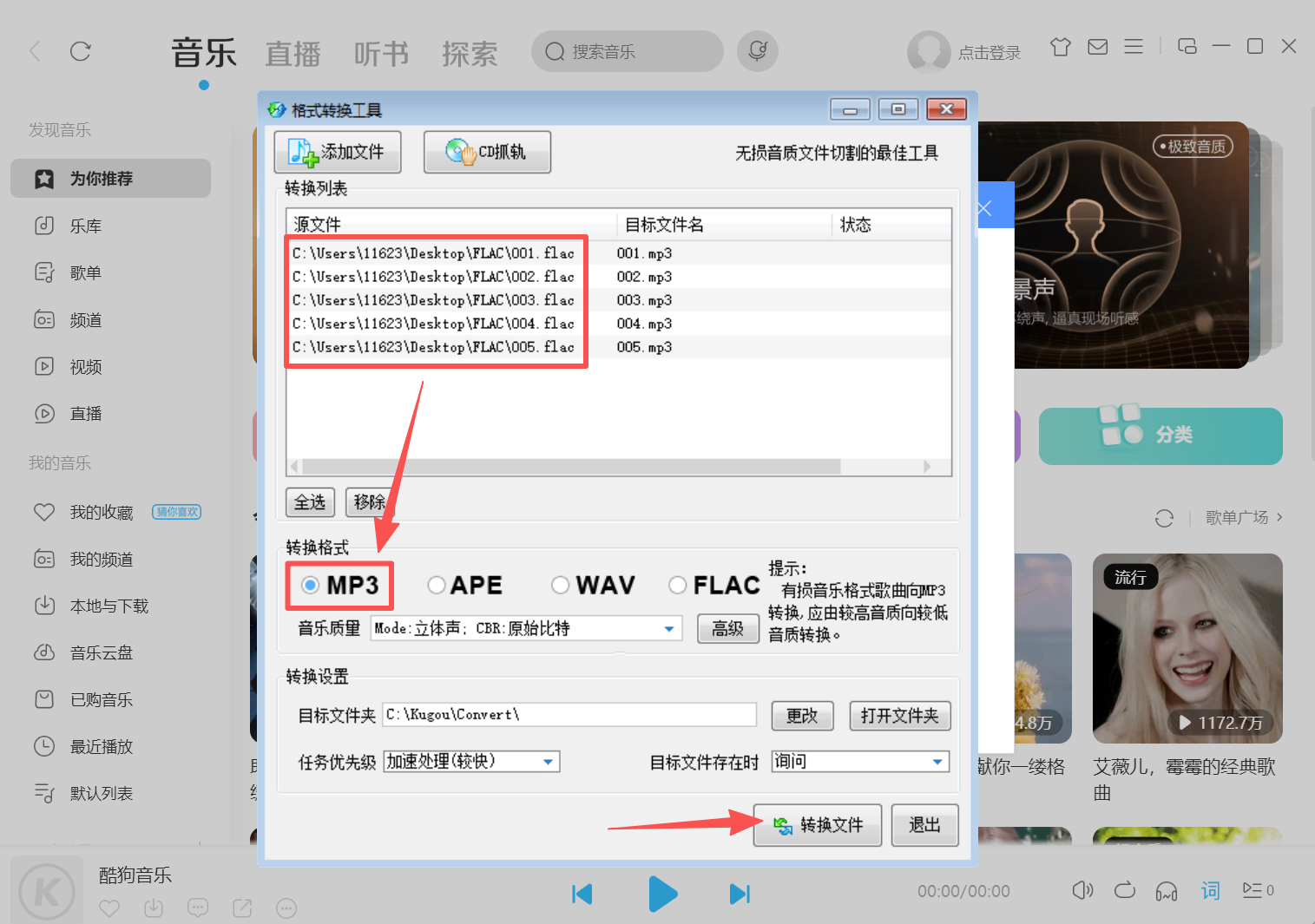Click the skin/theme T-shirt icon

pos(1060,47)
